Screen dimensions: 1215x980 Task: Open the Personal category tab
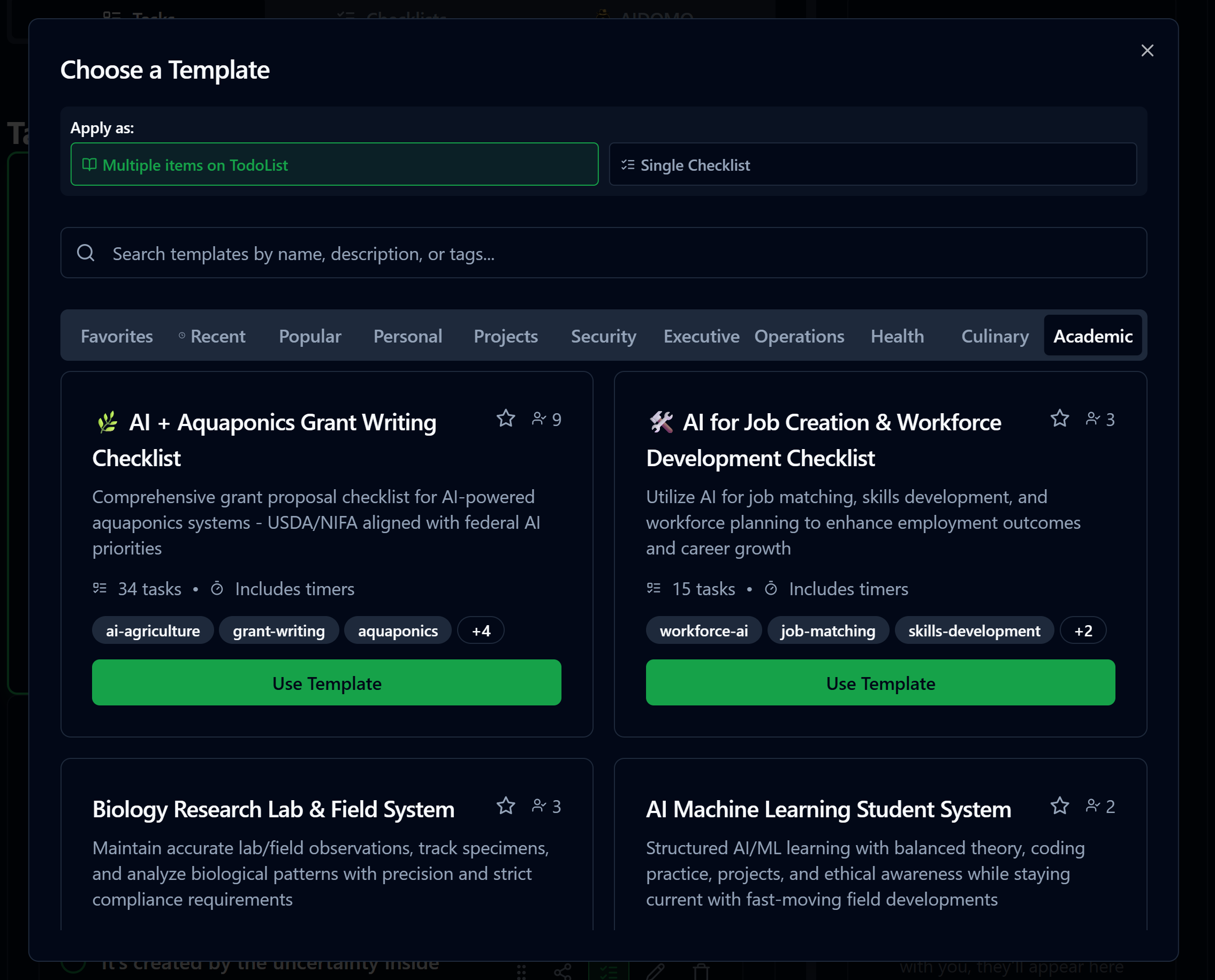point(408,336)
